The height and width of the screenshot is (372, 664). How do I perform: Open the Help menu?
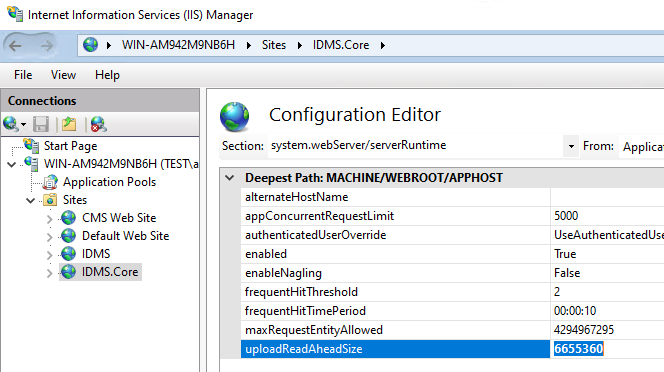[x=107, y=75]
